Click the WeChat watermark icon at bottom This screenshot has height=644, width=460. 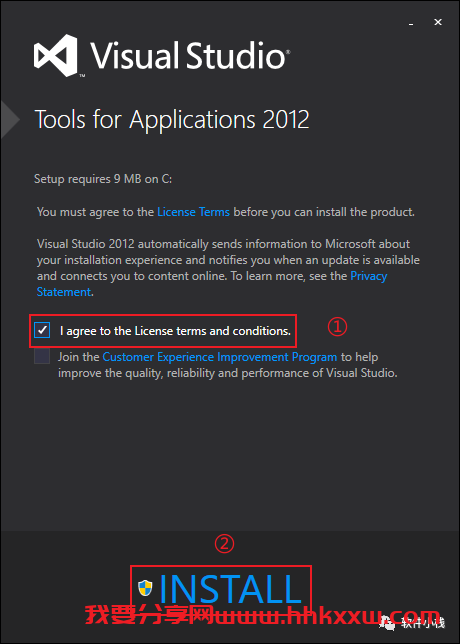[388, 623]
